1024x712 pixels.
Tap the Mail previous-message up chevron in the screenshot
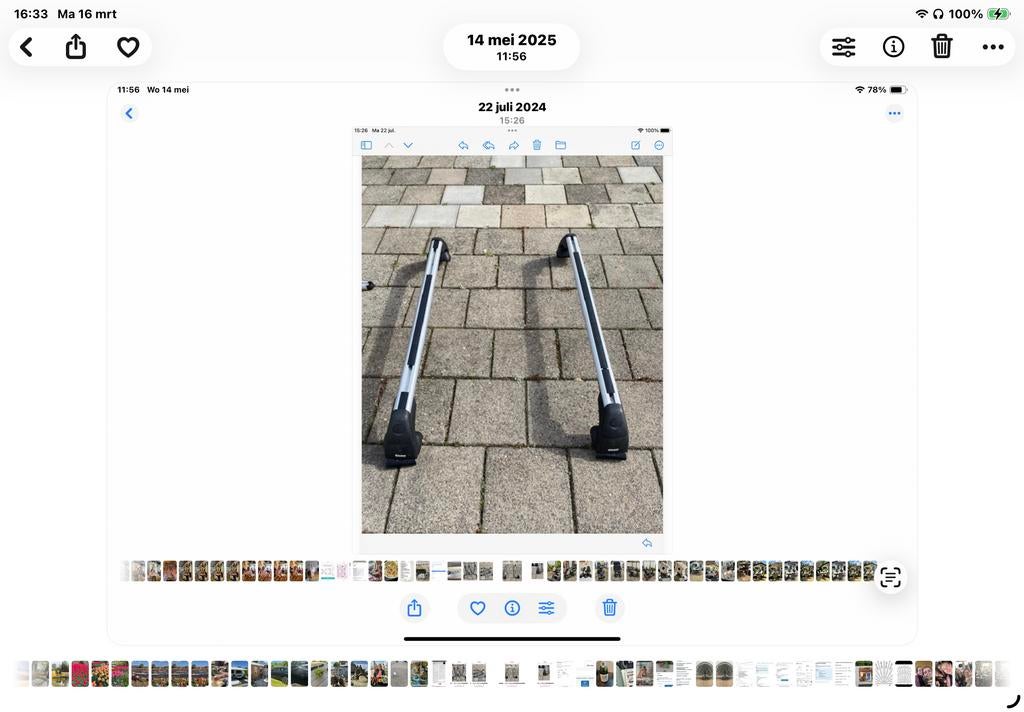click(389, 145)
